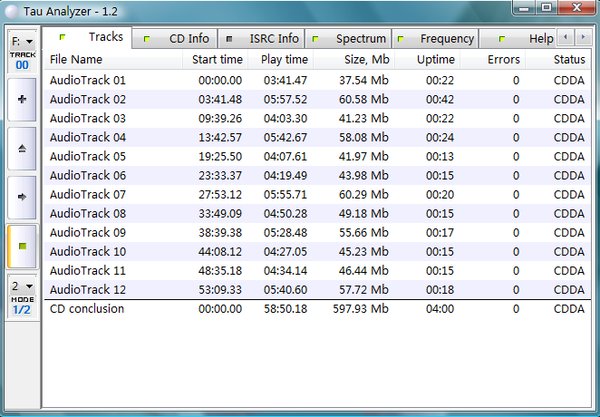Viewport: 600px width, 417px height.
Task: Click the Errors column header
Action: 493,60
